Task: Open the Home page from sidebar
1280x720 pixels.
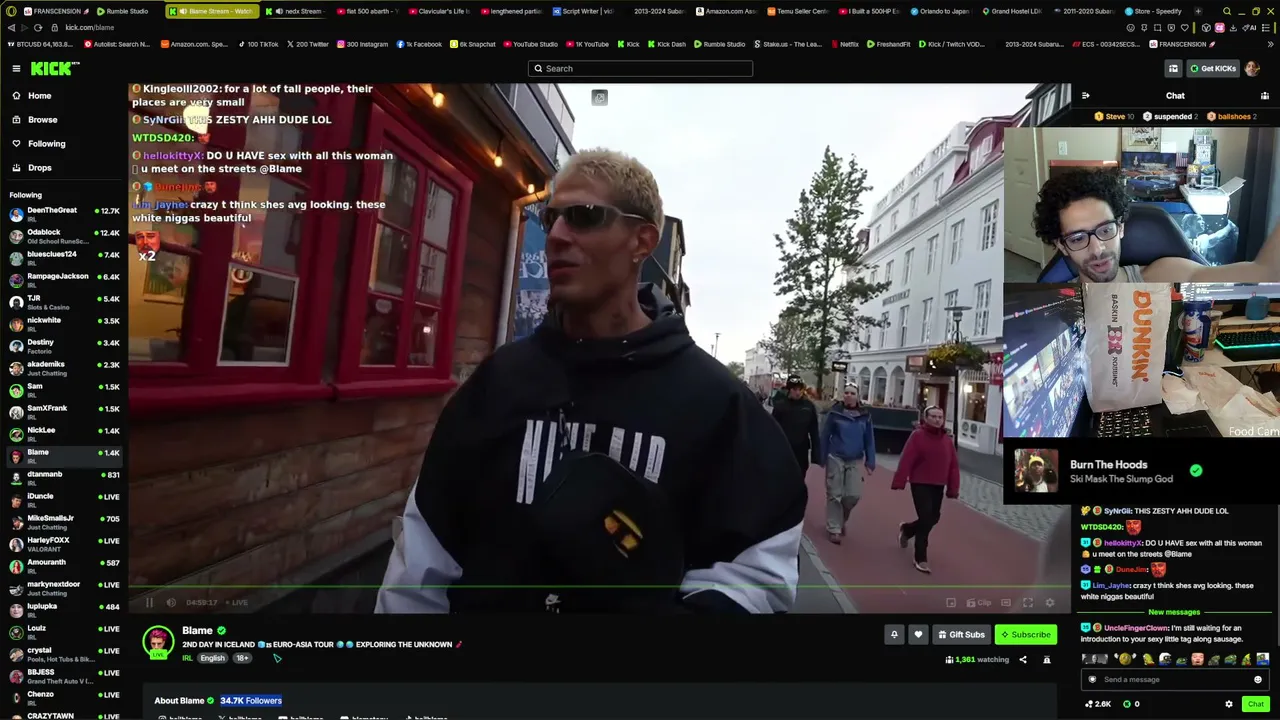Action: [39, 96]
